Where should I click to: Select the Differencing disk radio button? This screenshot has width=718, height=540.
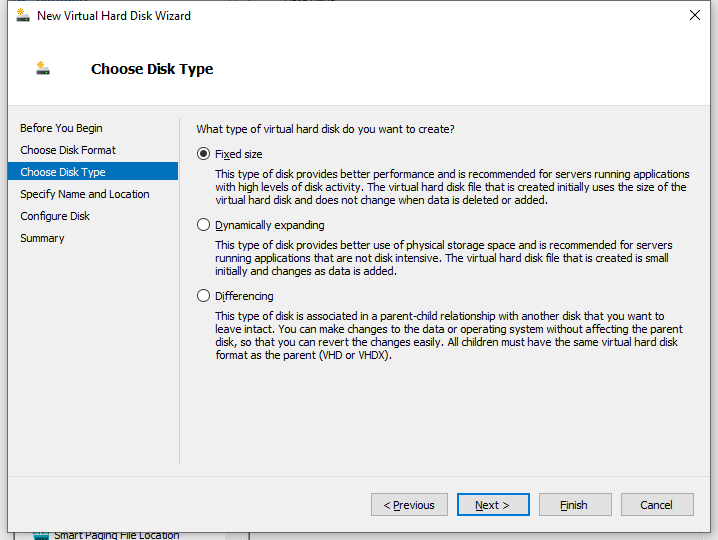[x=203, y=295]
